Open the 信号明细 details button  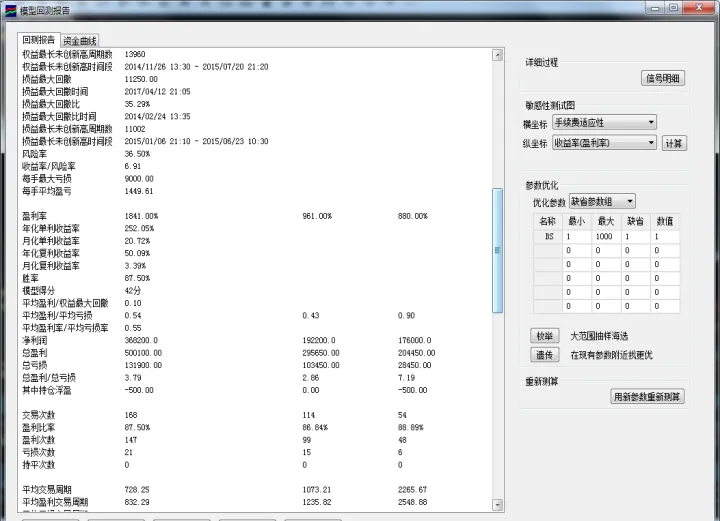[663, 78]
